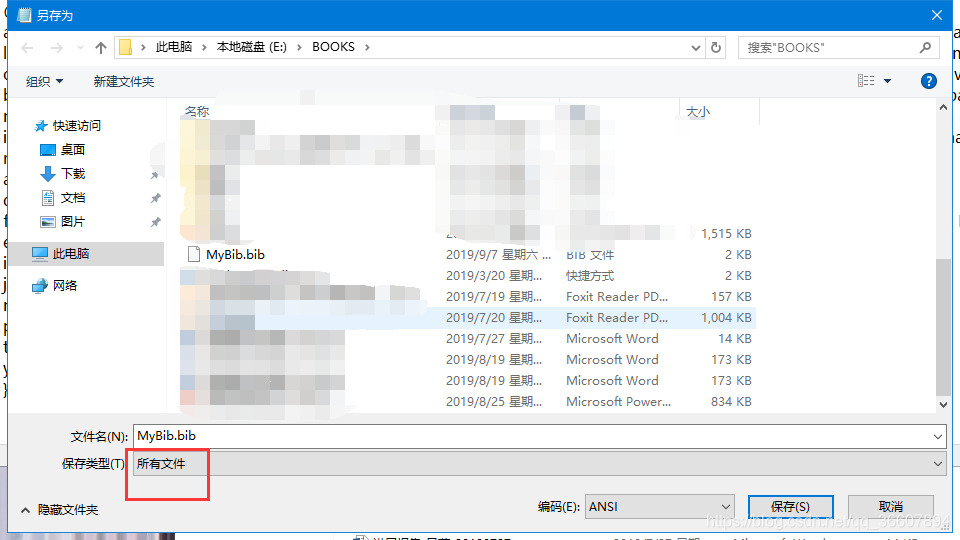Open the help question mark icon
The height and width of the screenshot is (540, 960).
(928, 81)
